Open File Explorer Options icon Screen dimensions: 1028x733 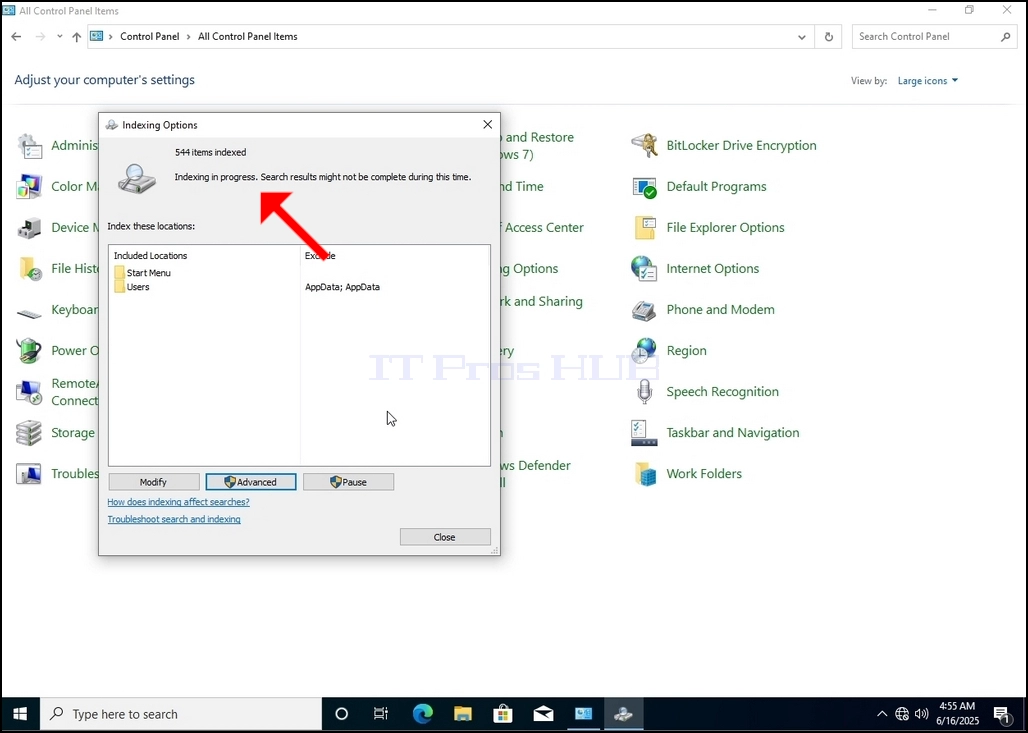644,228
